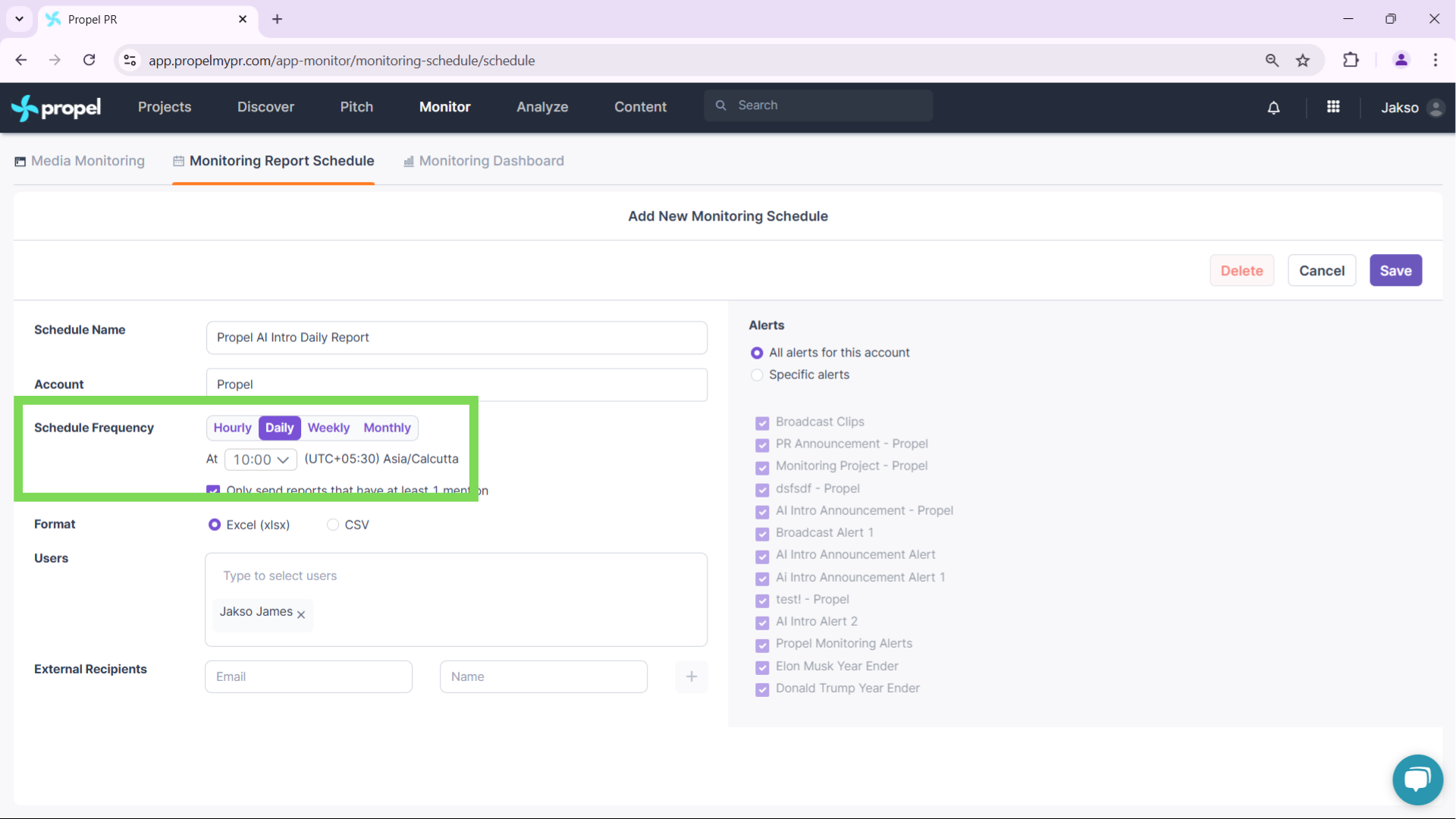Toggle dsfsdf - Propel alert checkbox
1456x819 pixels.
click(762, 489)
